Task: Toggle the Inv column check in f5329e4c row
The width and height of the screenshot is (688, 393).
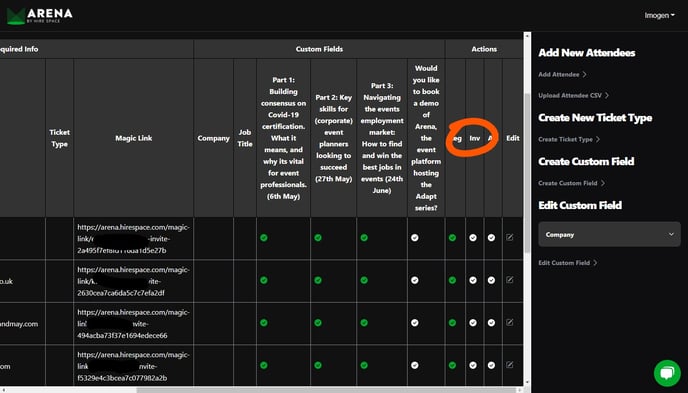Action: pyautogui.click(x=473, y=365)
